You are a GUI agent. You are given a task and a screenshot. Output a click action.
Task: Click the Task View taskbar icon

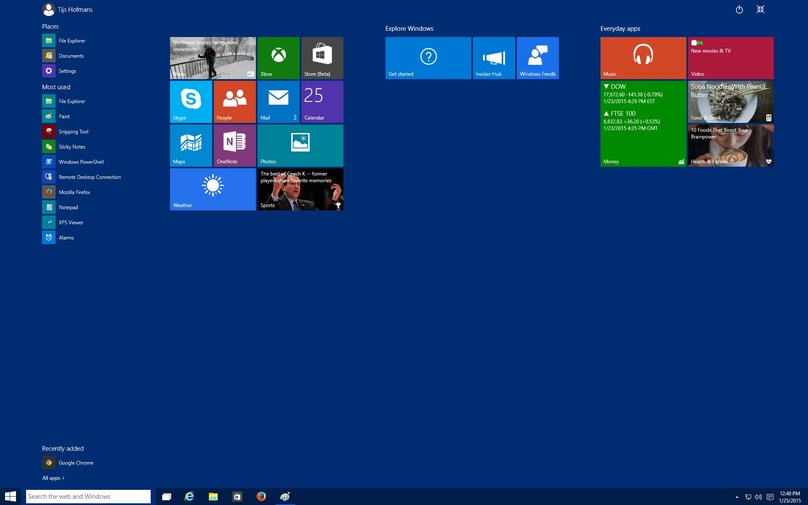(x=166, y=496)
